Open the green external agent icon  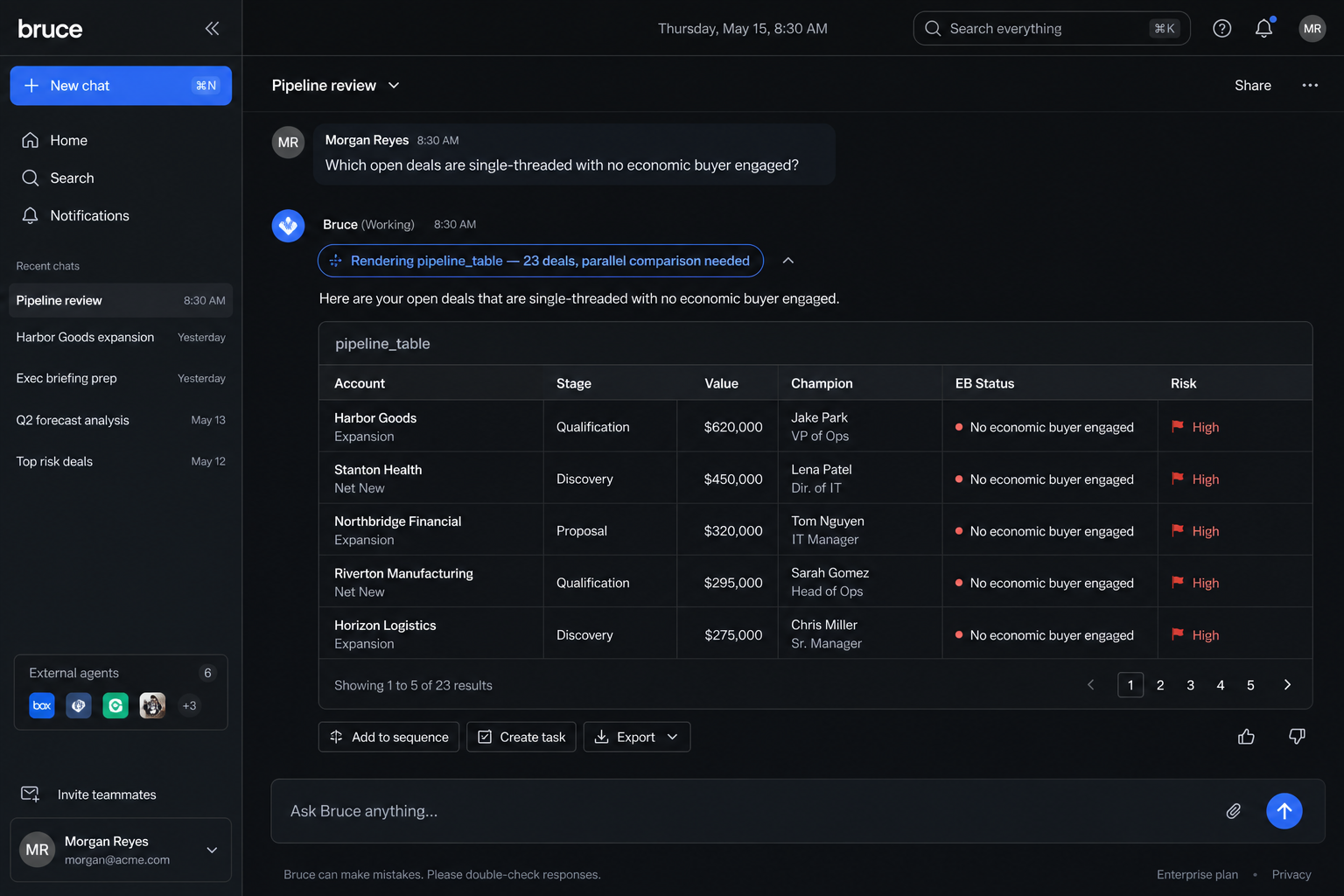(x=115, y=705)
